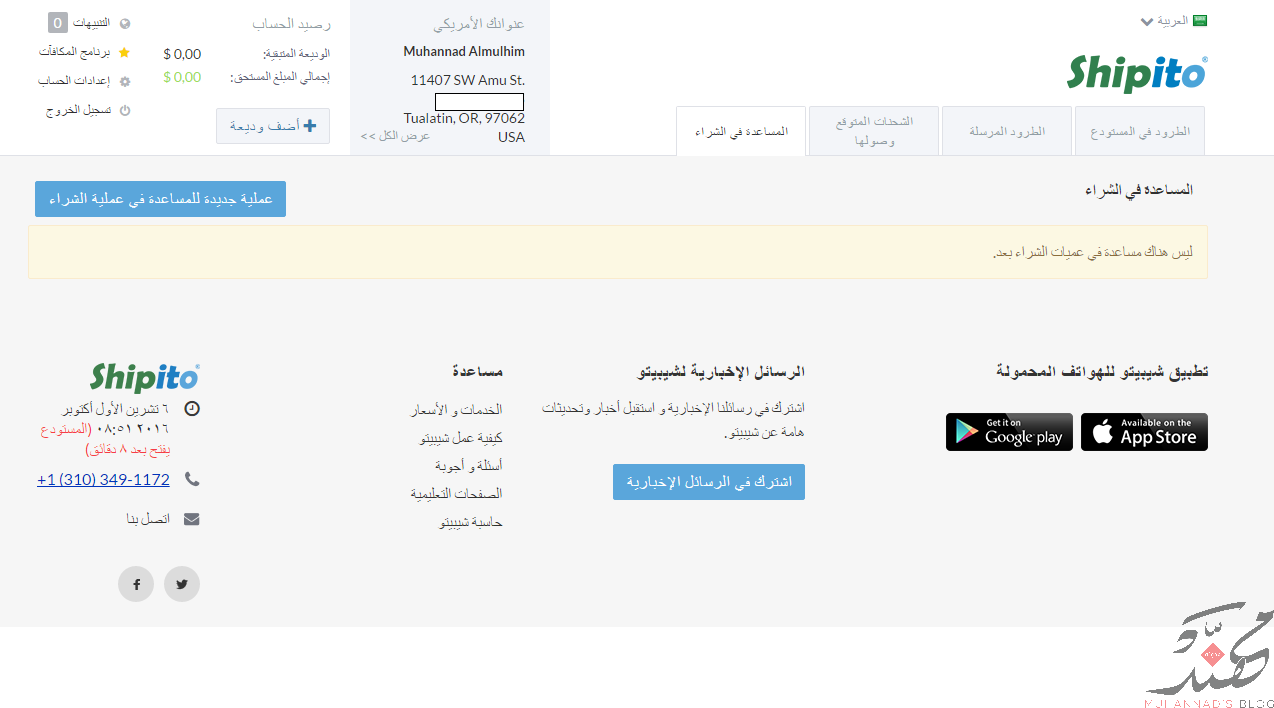Viewport: 1274px width, 708px height.
Task: Click the globe icon beside التنبيهات
Action: point(125,23)
